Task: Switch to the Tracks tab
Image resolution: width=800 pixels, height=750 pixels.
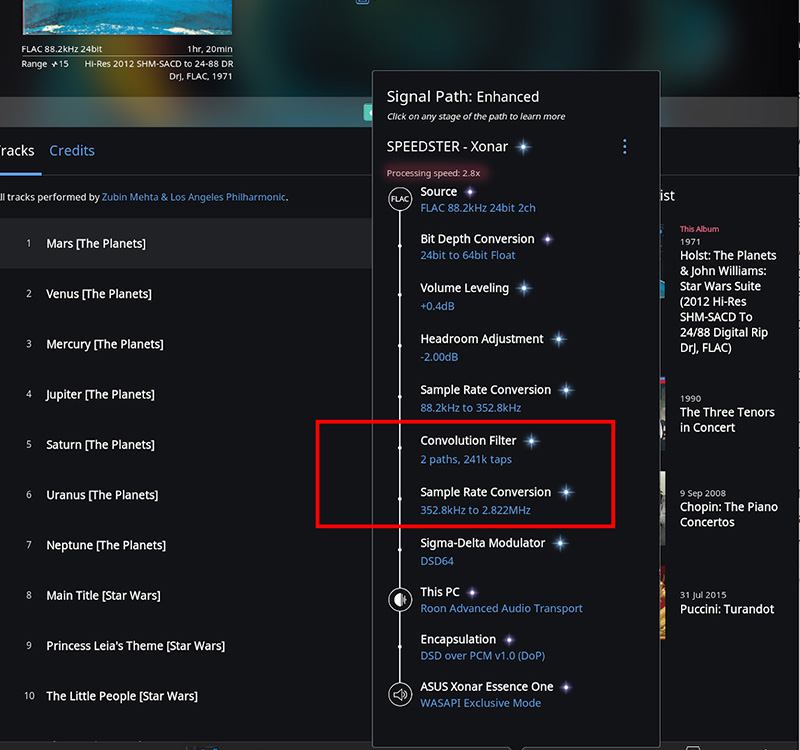Action: pyautogui.click(x=16, y=151)
